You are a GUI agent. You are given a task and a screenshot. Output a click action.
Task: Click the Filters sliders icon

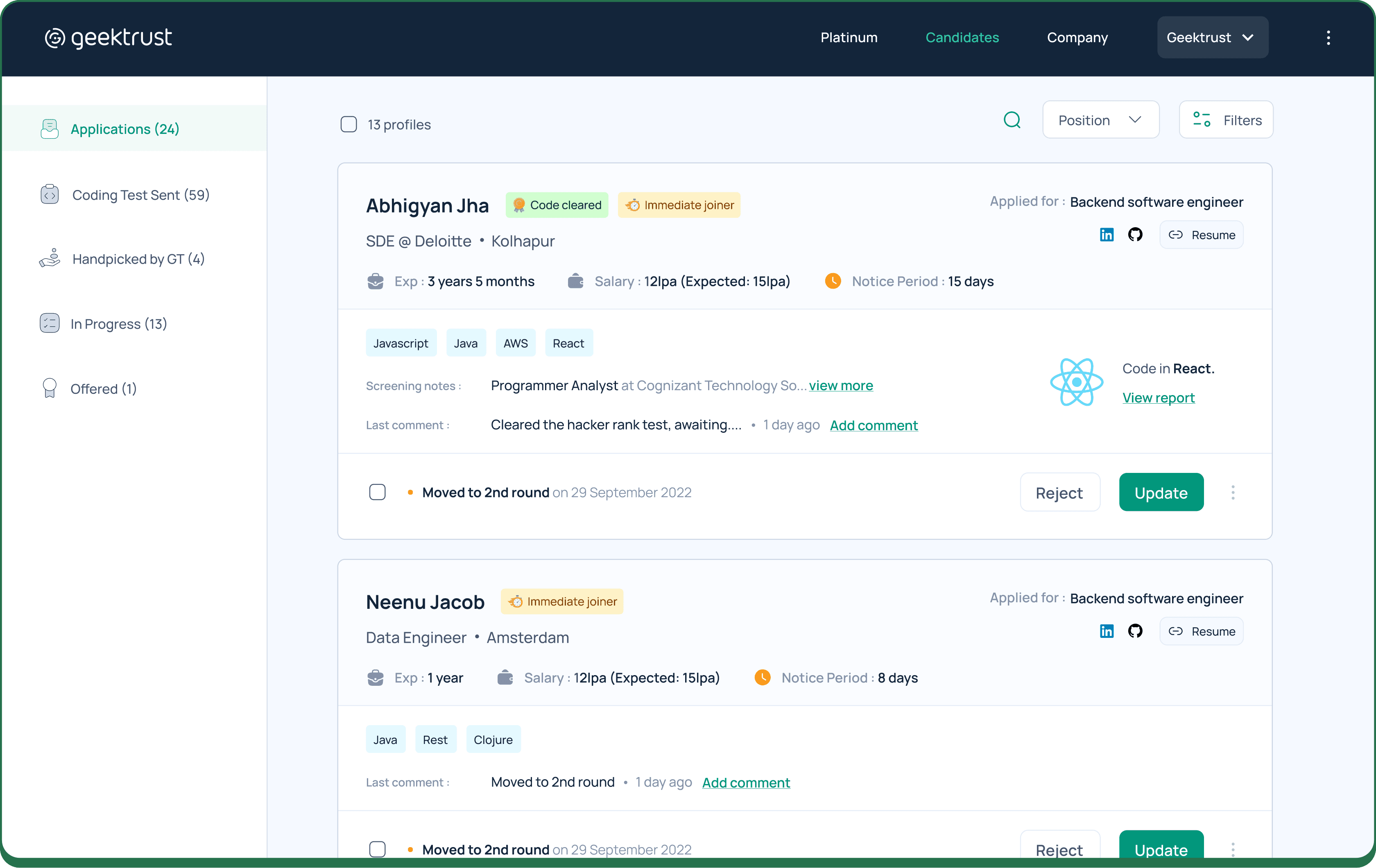pos(1202,120)
